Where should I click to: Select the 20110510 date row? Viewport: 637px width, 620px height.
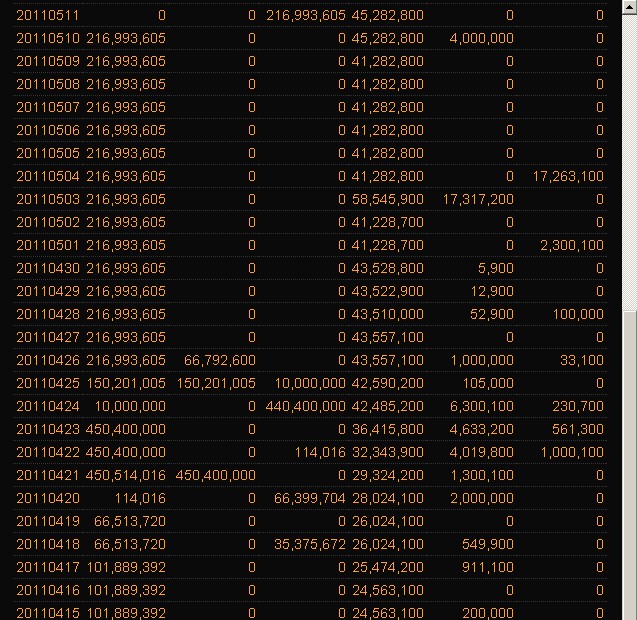pos(47,38)
